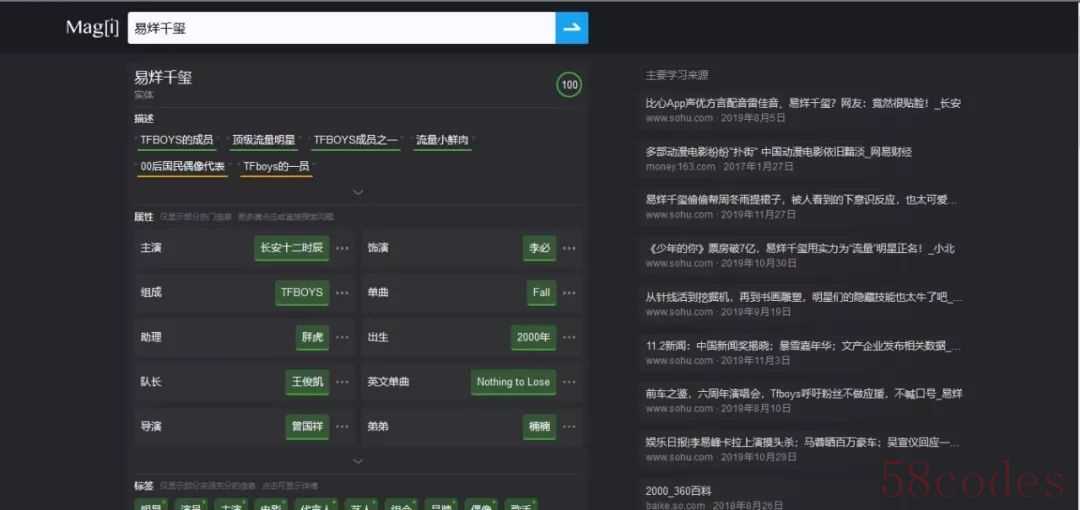Expand more descriptions with the chevron below 描述 tags
1080x510 pixels.
tap(357, 192)
